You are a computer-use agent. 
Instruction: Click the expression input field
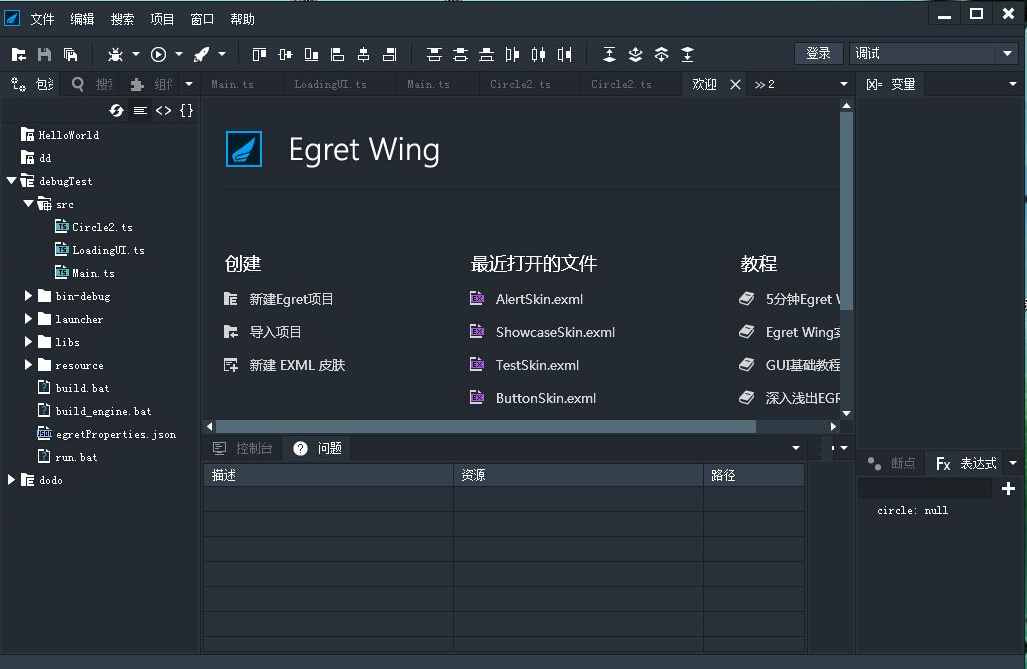tap(925, 488)
